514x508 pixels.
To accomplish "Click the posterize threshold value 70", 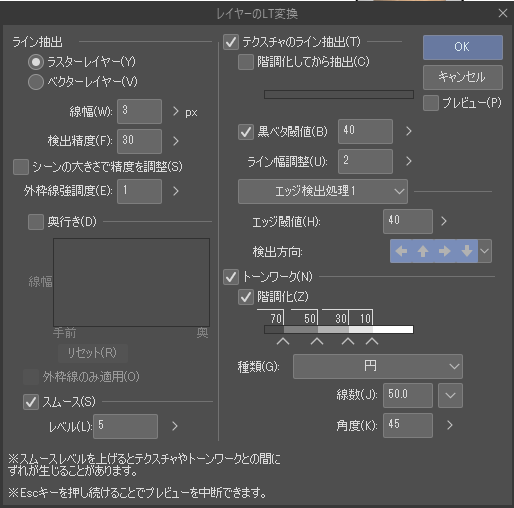I will [276, 318].
